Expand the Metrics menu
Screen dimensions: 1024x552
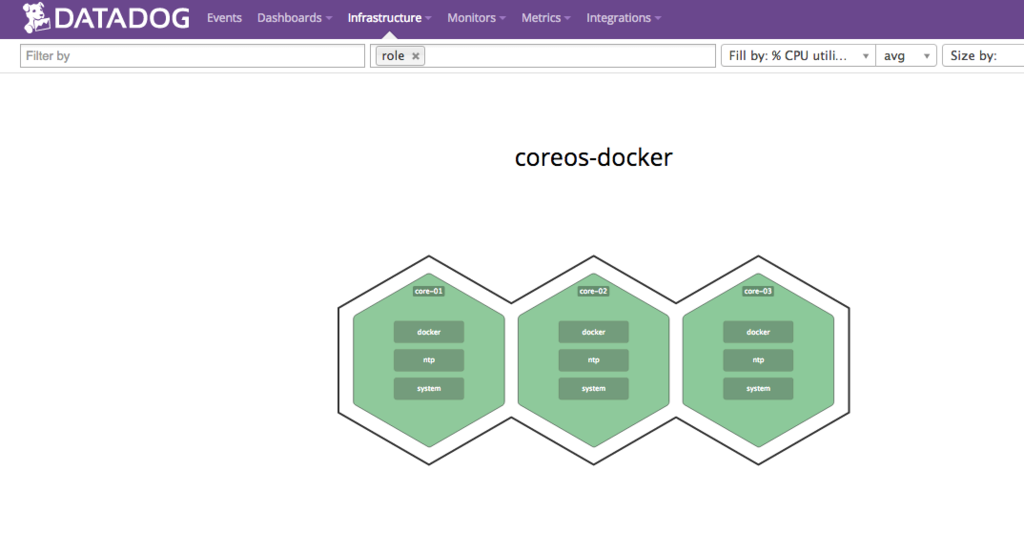point(546,18)
